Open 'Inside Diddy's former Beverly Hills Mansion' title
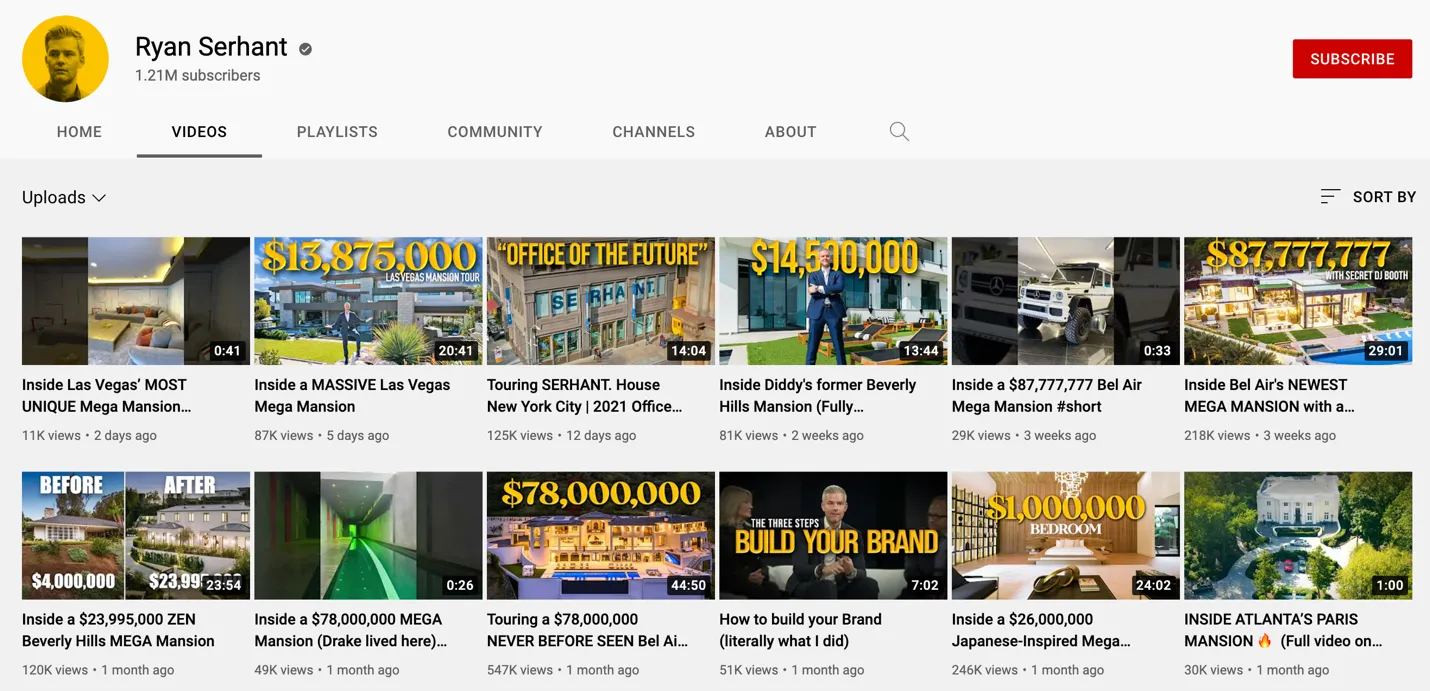This screenshot has height=691, width=1430. click(x=817, y=395)
